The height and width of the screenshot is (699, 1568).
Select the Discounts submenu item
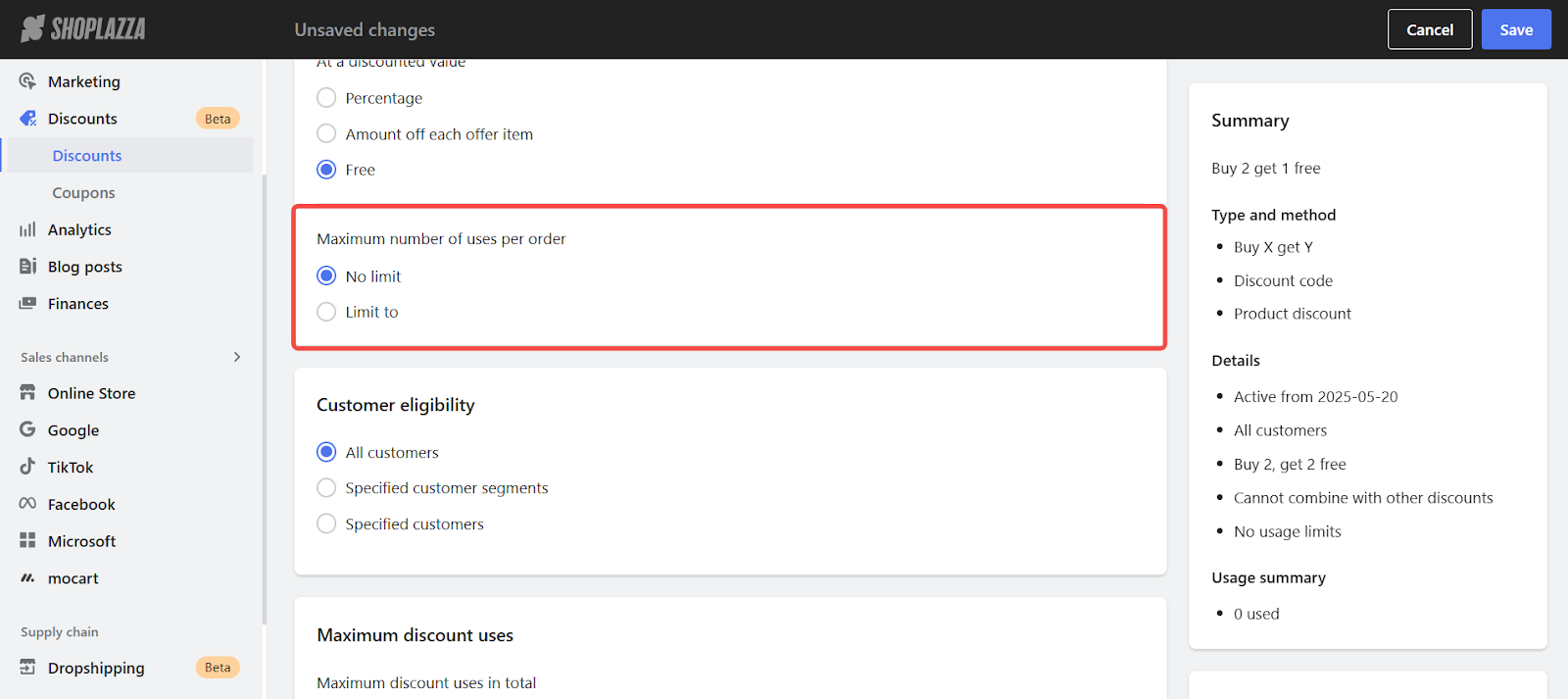[87, 156]
